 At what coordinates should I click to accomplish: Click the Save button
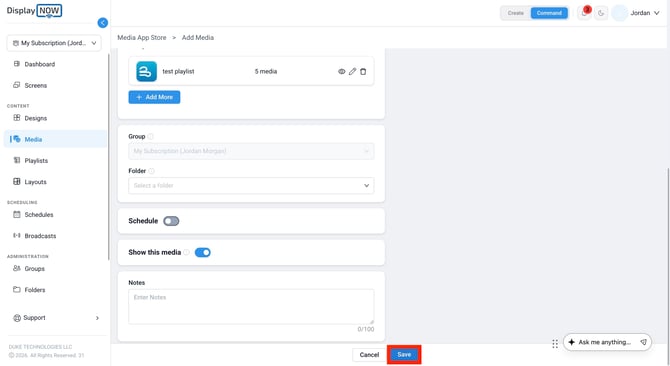[x=404, y=354]
